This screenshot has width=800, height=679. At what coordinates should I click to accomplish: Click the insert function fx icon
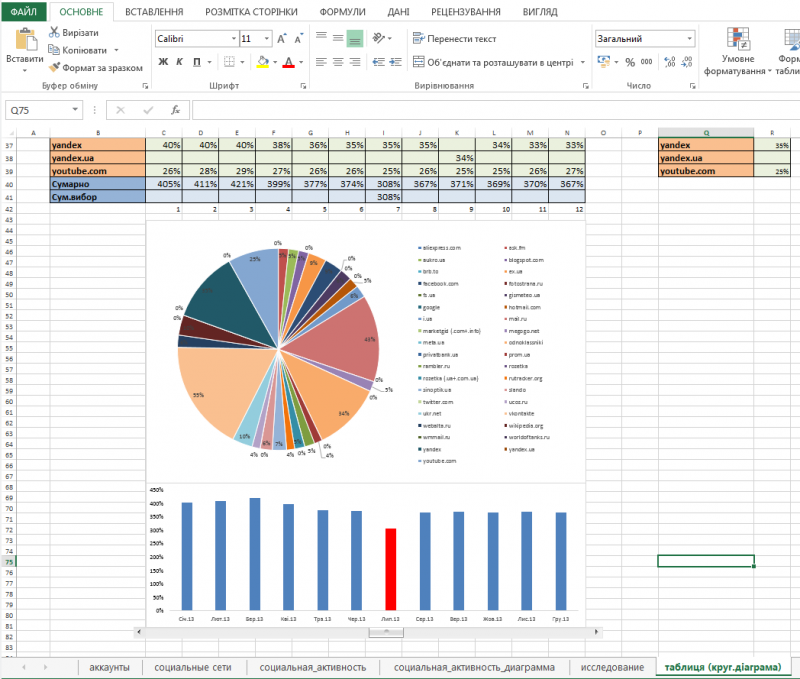175,110
